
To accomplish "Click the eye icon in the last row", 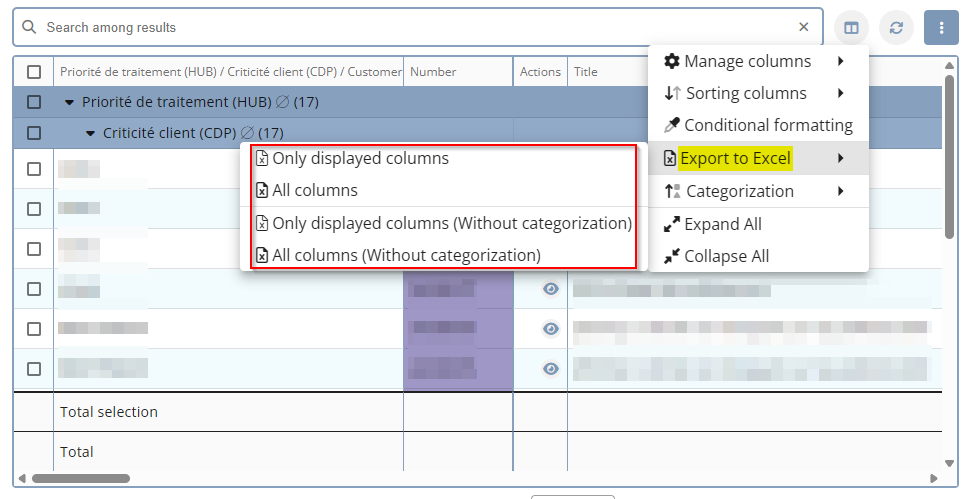I will pyautogui.click(x=550, y=368).
